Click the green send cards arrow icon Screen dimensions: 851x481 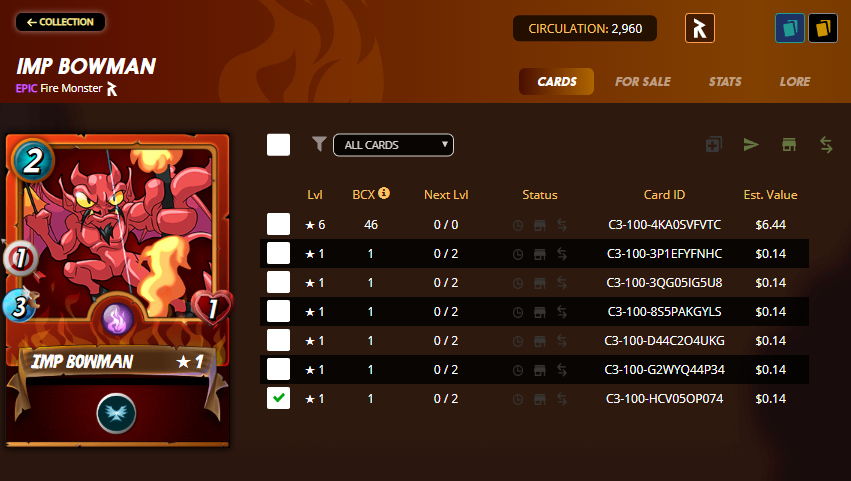751,144
